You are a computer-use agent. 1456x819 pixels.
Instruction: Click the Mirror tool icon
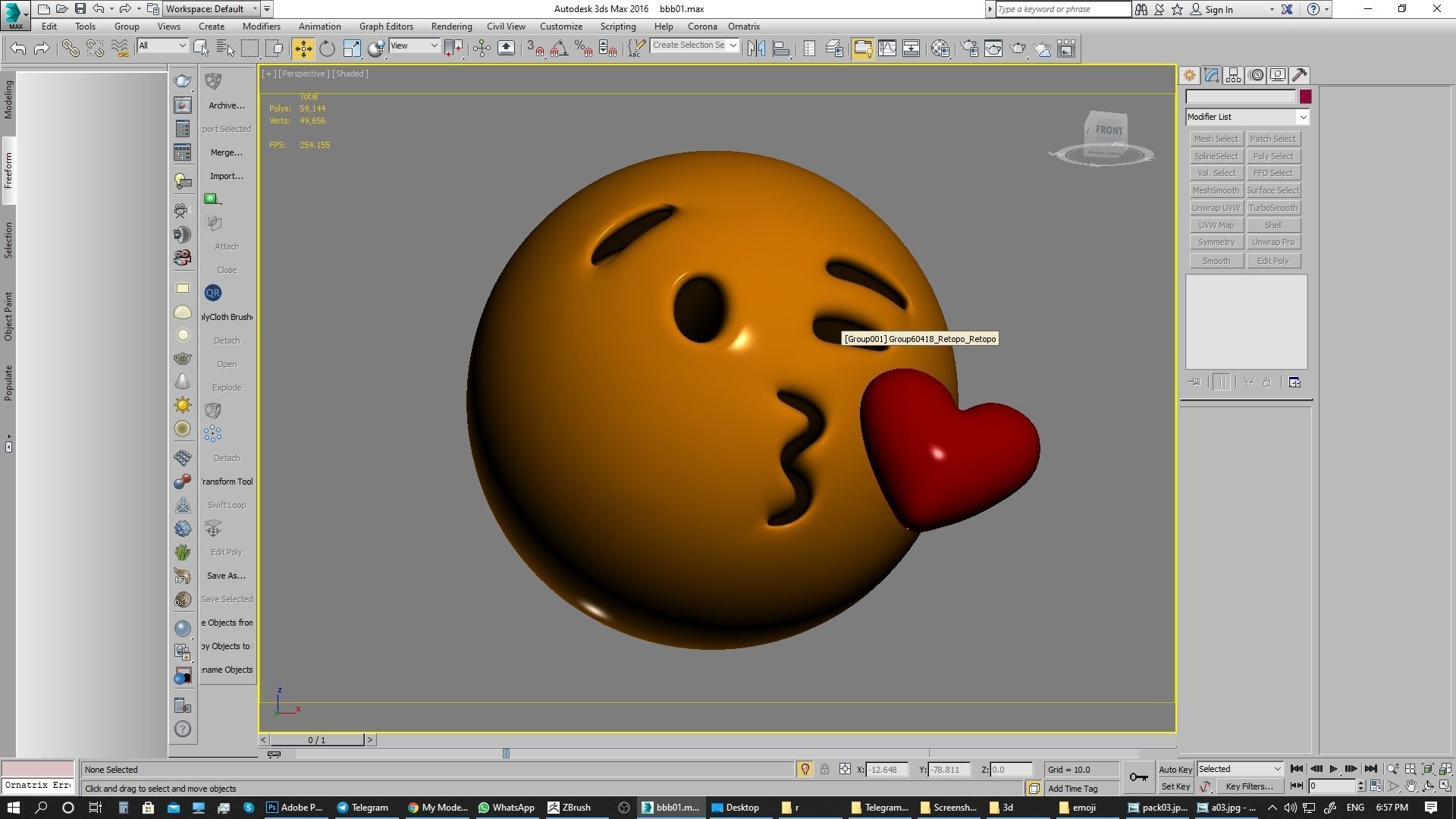pyautogui.click(x=756, y=49)
